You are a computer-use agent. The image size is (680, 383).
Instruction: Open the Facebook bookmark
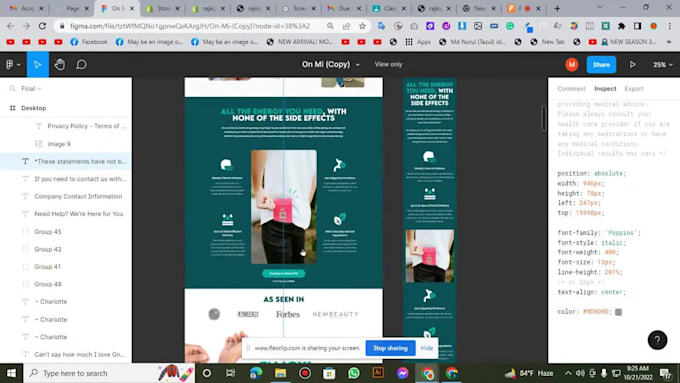click(x=88, y=42)
